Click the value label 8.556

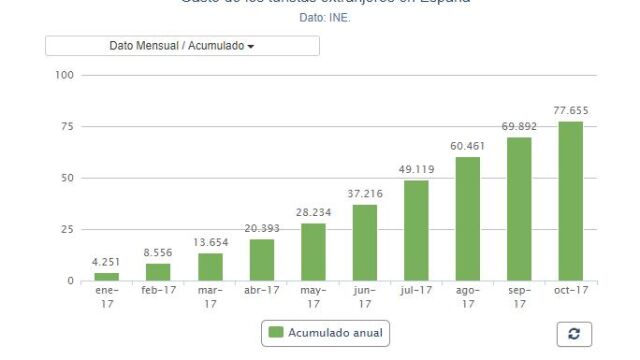click(158, 253)
